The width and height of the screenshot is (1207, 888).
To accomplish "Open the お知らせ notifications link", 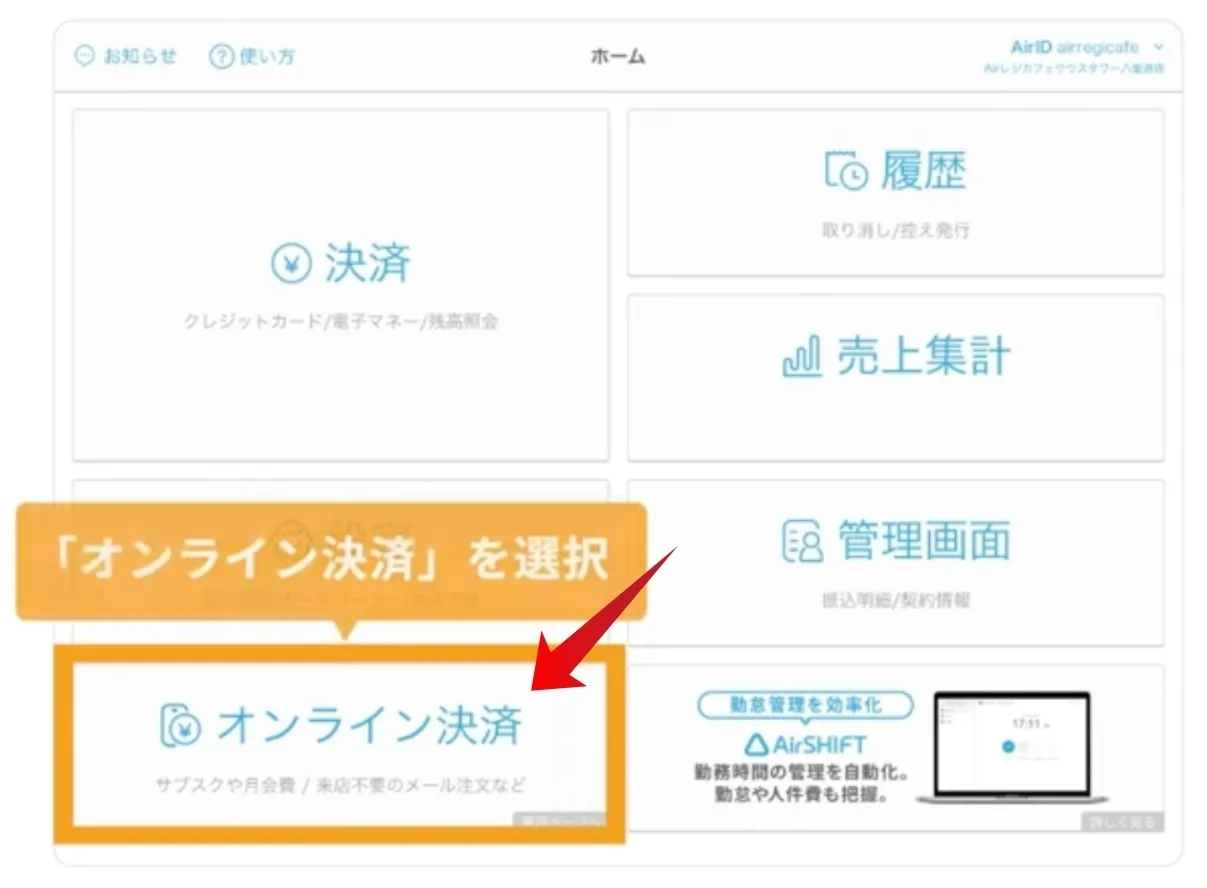I will [x=126, y=56].
